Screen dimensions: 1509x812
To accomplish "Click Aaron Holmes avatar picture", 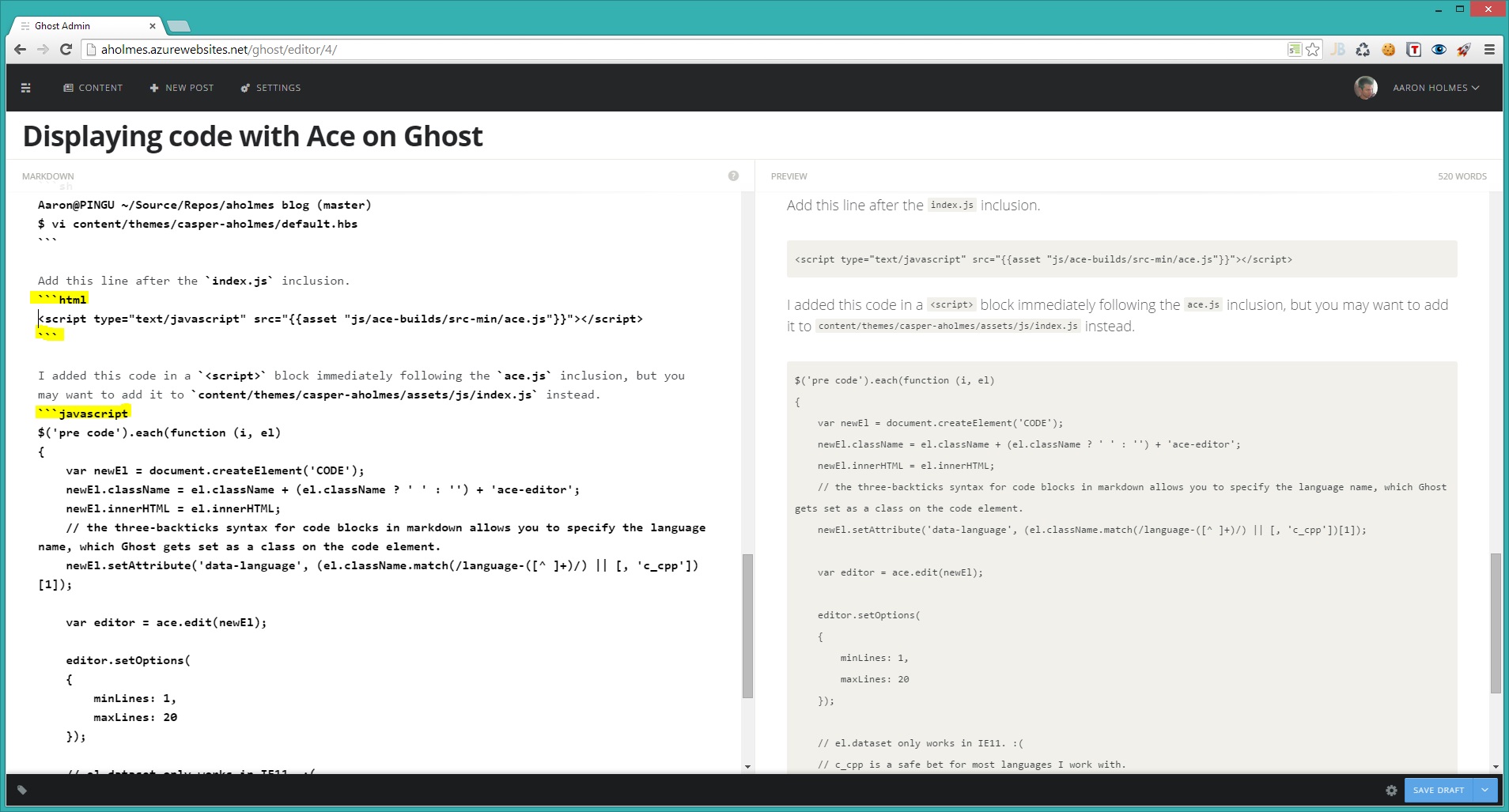I will coord(1366,88).
